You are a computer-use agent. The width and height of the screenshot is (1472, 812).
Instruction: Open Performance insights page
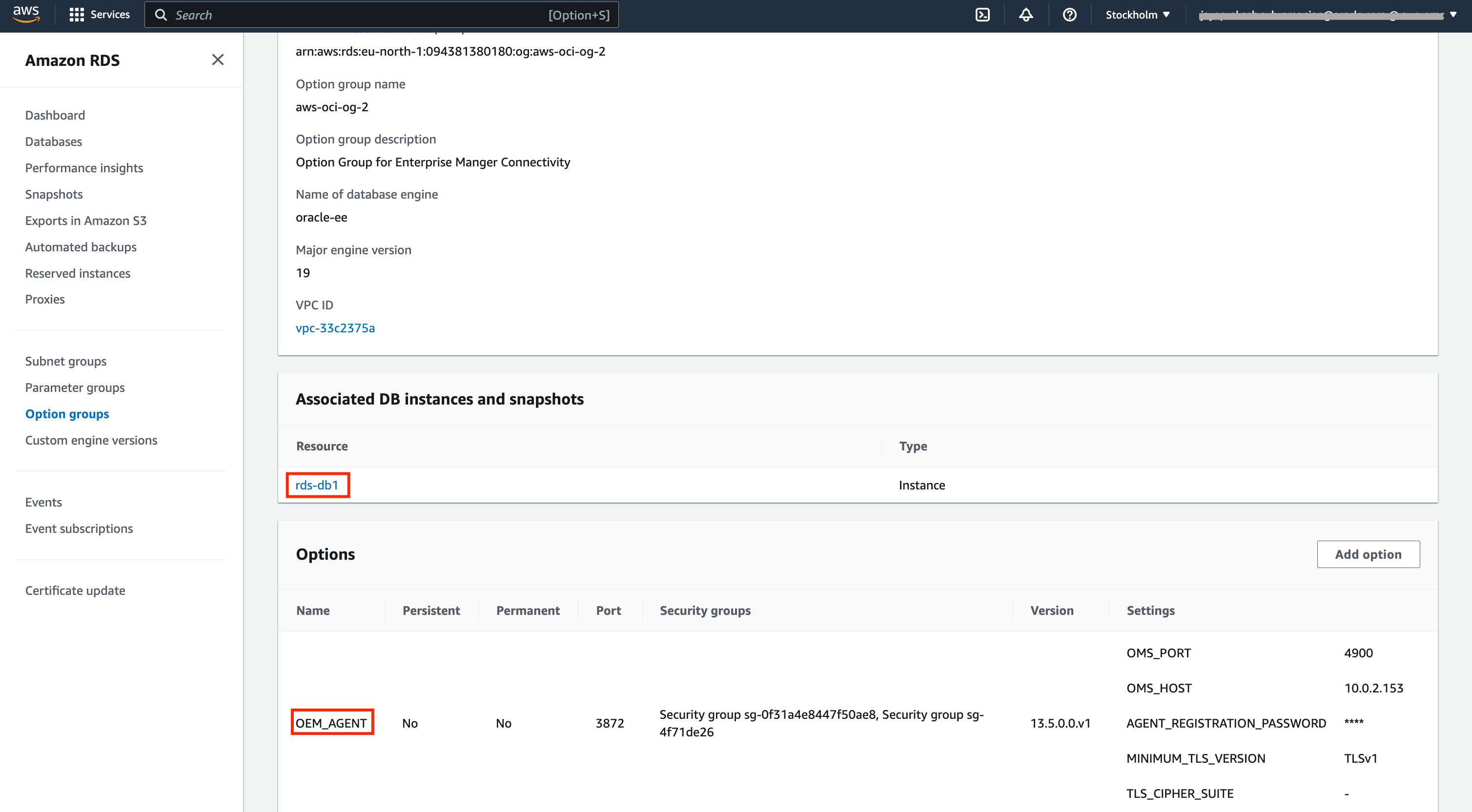coord(84,168)
